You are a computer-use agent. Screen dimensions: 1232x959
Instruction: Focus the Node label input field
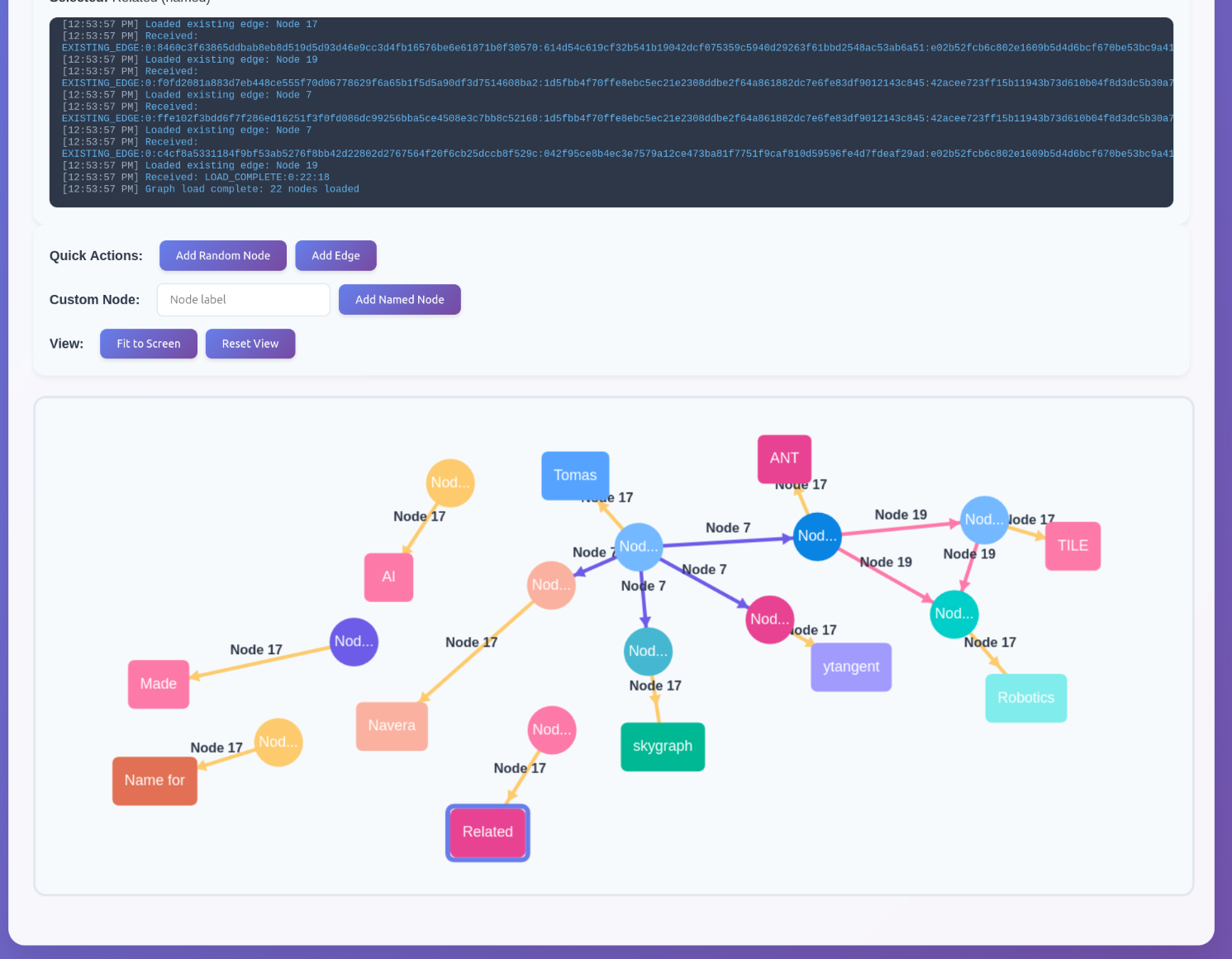(243, 300)
